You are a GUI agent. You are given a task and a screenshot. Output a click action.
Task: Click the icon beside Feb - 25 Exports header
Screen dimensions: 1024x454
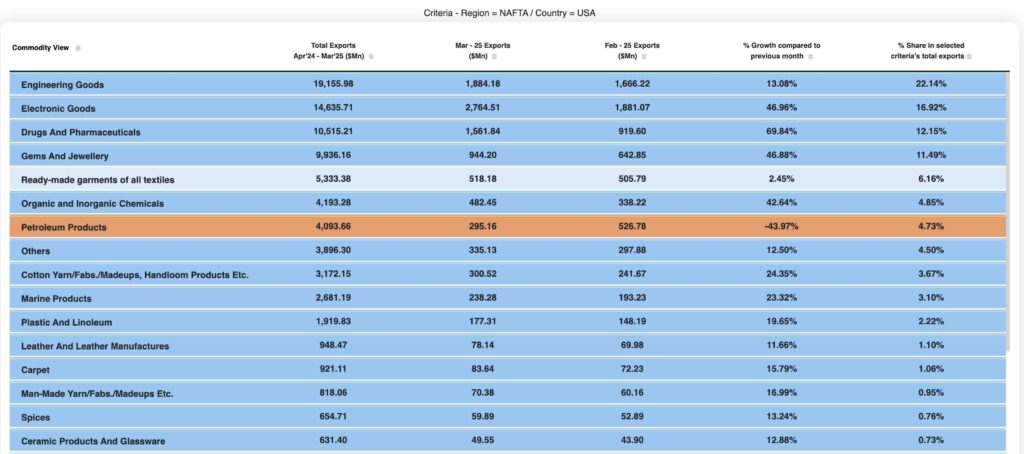[x=643, y=57]
